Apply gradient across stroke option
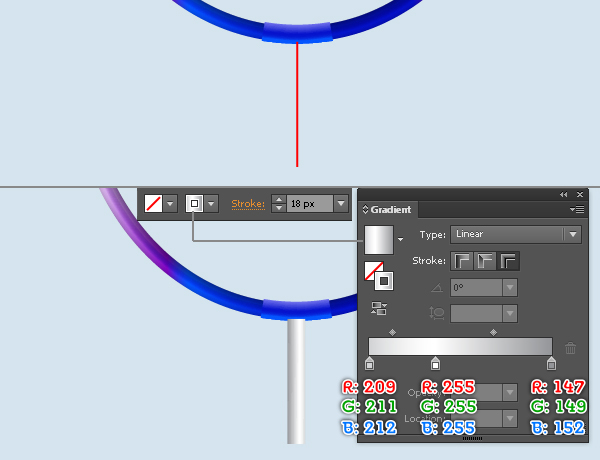Viewport: 600px width, 460px height. click(x=508, y=261)
